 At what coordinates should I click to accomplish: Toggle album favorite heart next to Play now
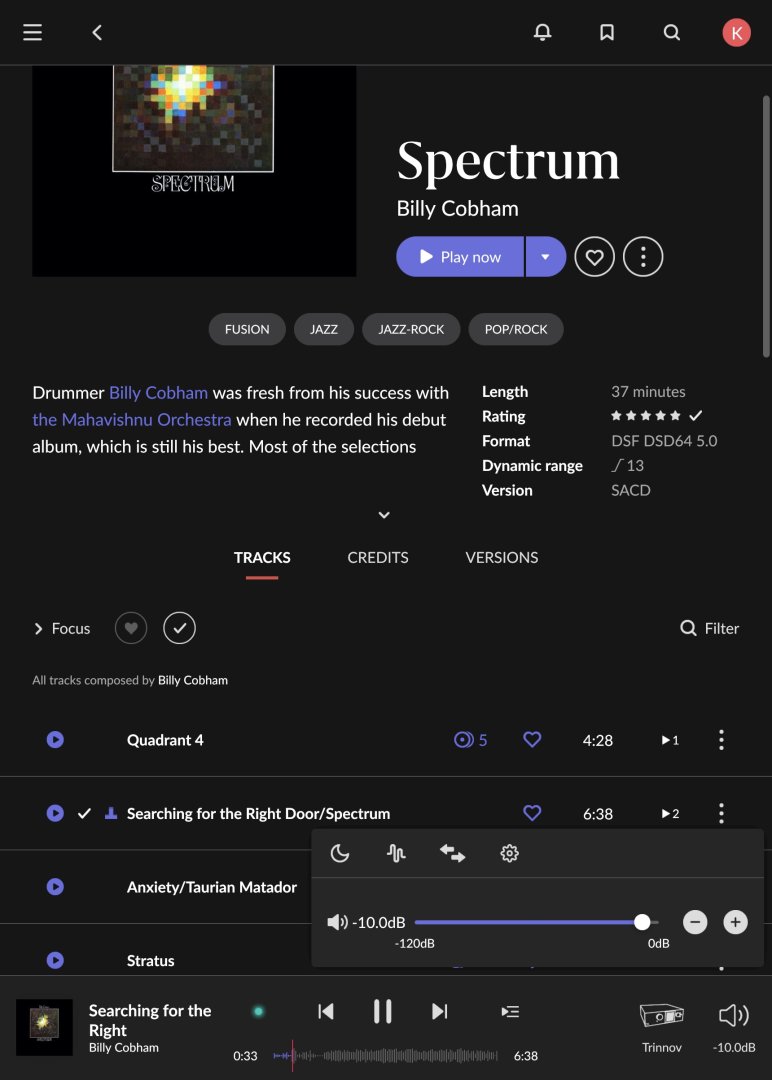click(x=594, y=257)
